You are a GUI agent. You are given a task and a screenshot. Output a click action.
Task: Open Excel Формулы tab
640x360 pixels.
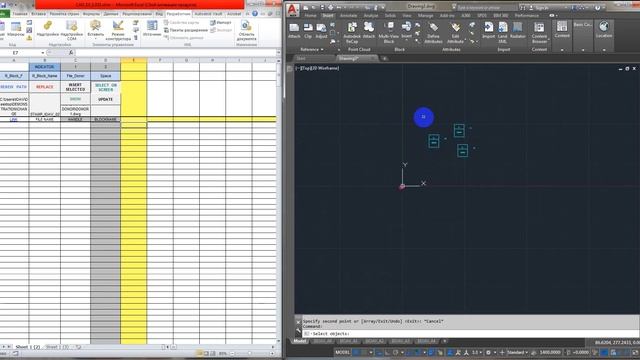click(91, 14)
